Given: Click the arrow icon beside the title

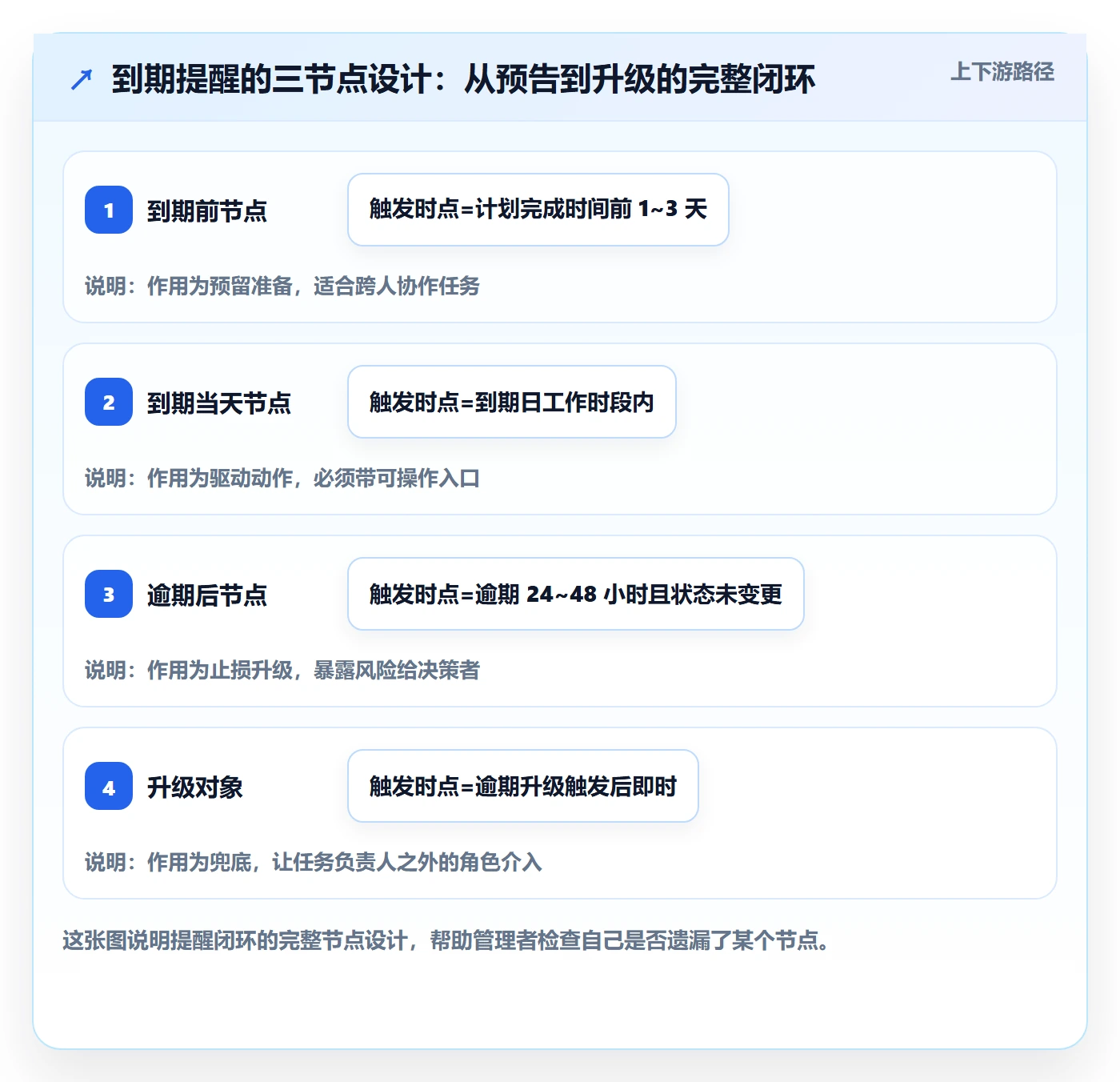Looking at the screenshot, I should tap(82, 79).
